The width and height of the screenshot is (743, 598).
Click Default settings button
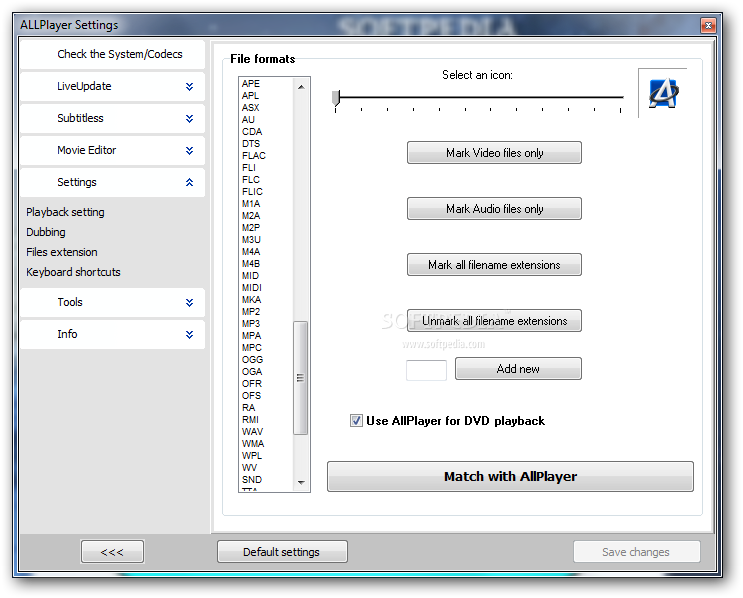282,552
